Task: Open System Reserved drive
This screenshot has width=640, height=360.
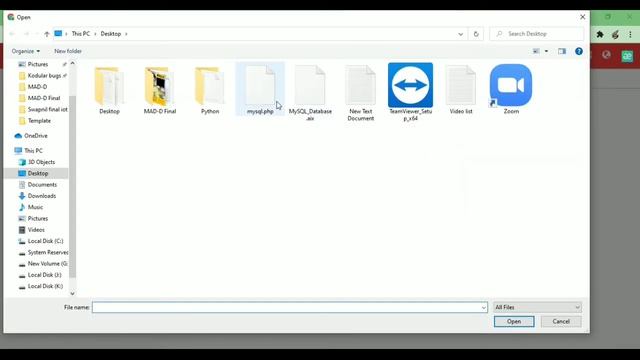Action: tap(48, 253)
